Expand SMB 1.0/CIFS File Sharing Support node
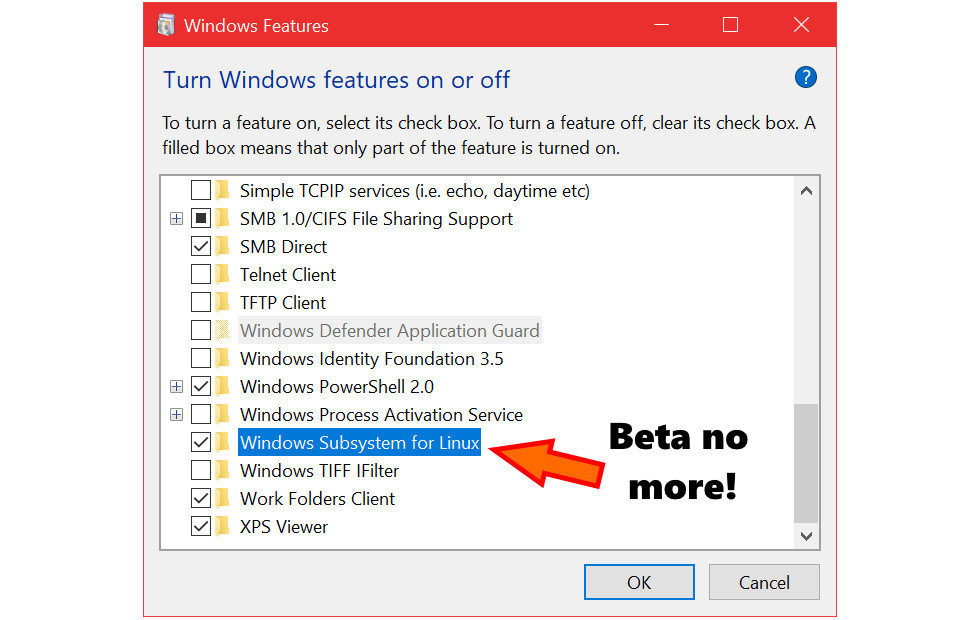Screen dimensions: 980x620 (x=176, y=219)
